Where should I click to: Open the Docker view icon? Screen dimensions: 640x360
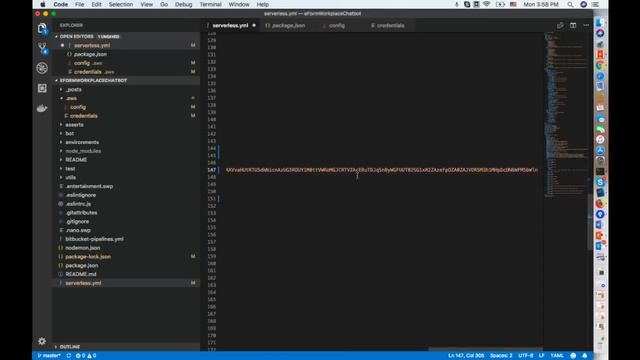(42, 108)
